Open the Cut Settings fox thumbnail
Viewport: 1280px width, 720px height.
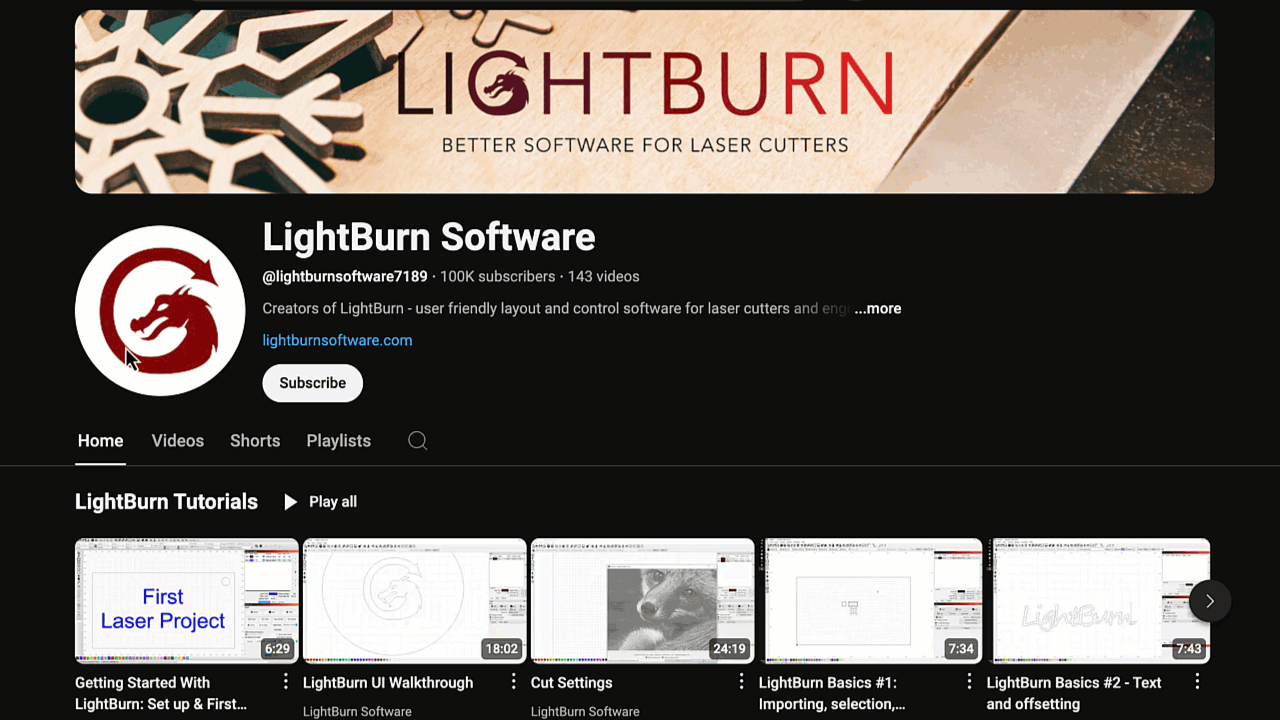pos(642,600)
